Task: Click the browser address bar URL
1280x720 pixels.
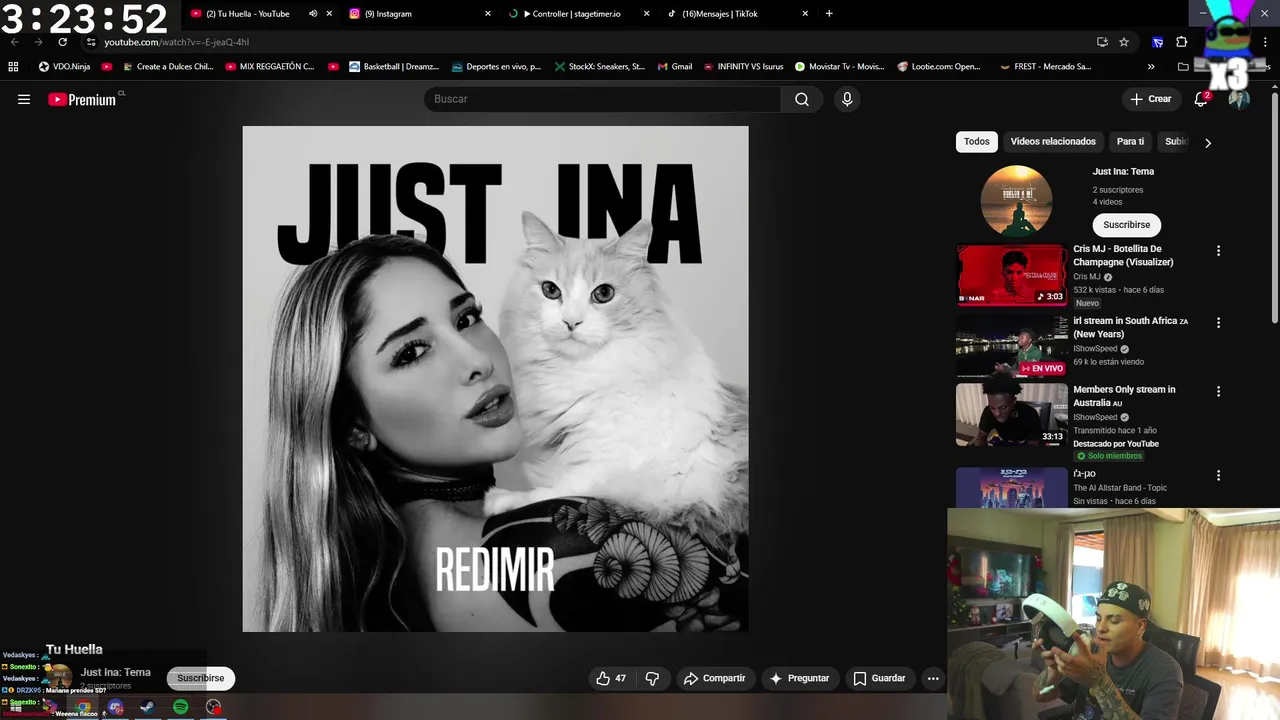Action: (176, 42)
